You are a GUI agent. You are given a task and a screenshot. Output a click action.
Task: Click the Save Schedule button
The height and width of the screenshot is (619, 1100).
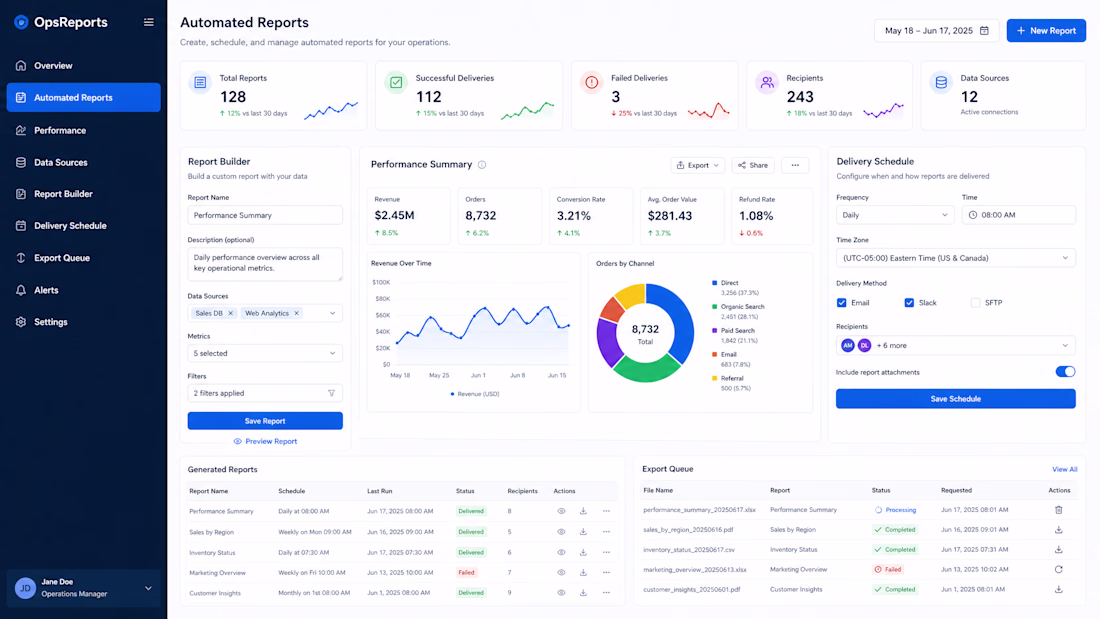955,399
